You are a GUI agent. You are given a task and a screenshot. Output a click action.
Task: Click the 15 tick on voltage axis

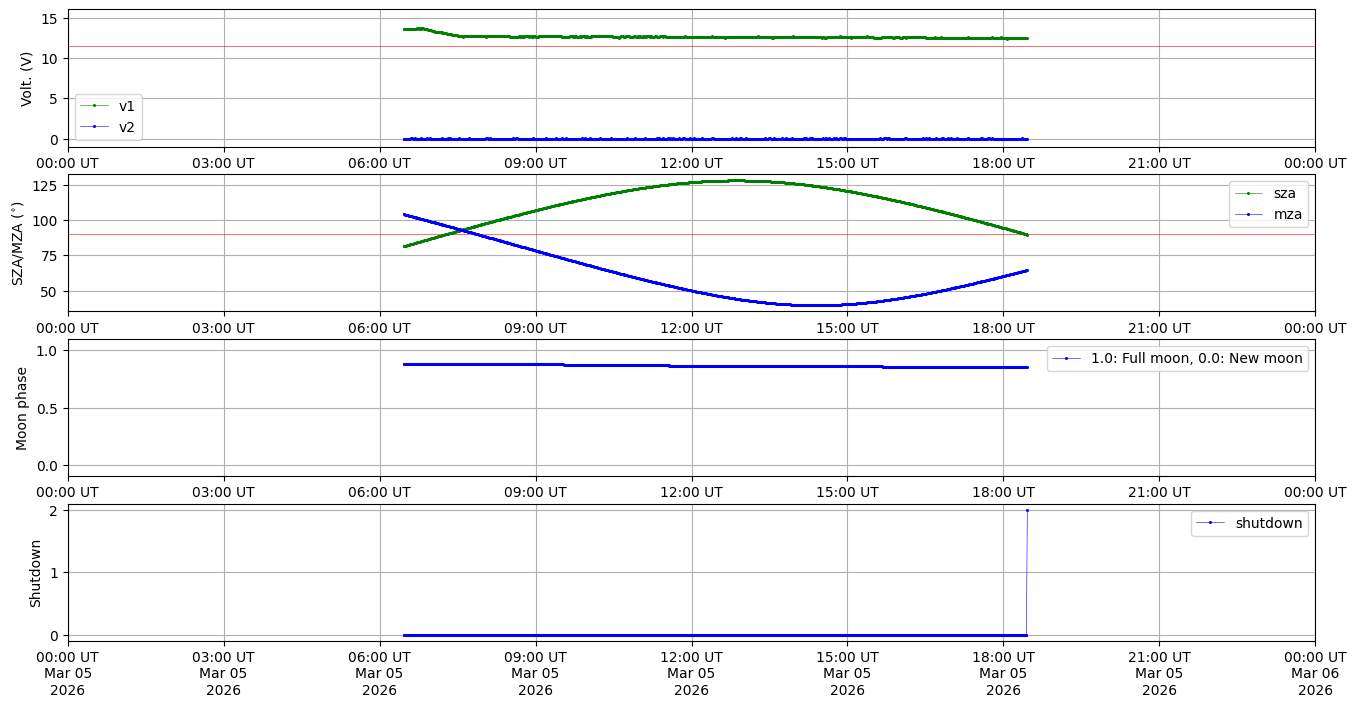[52, 18]
